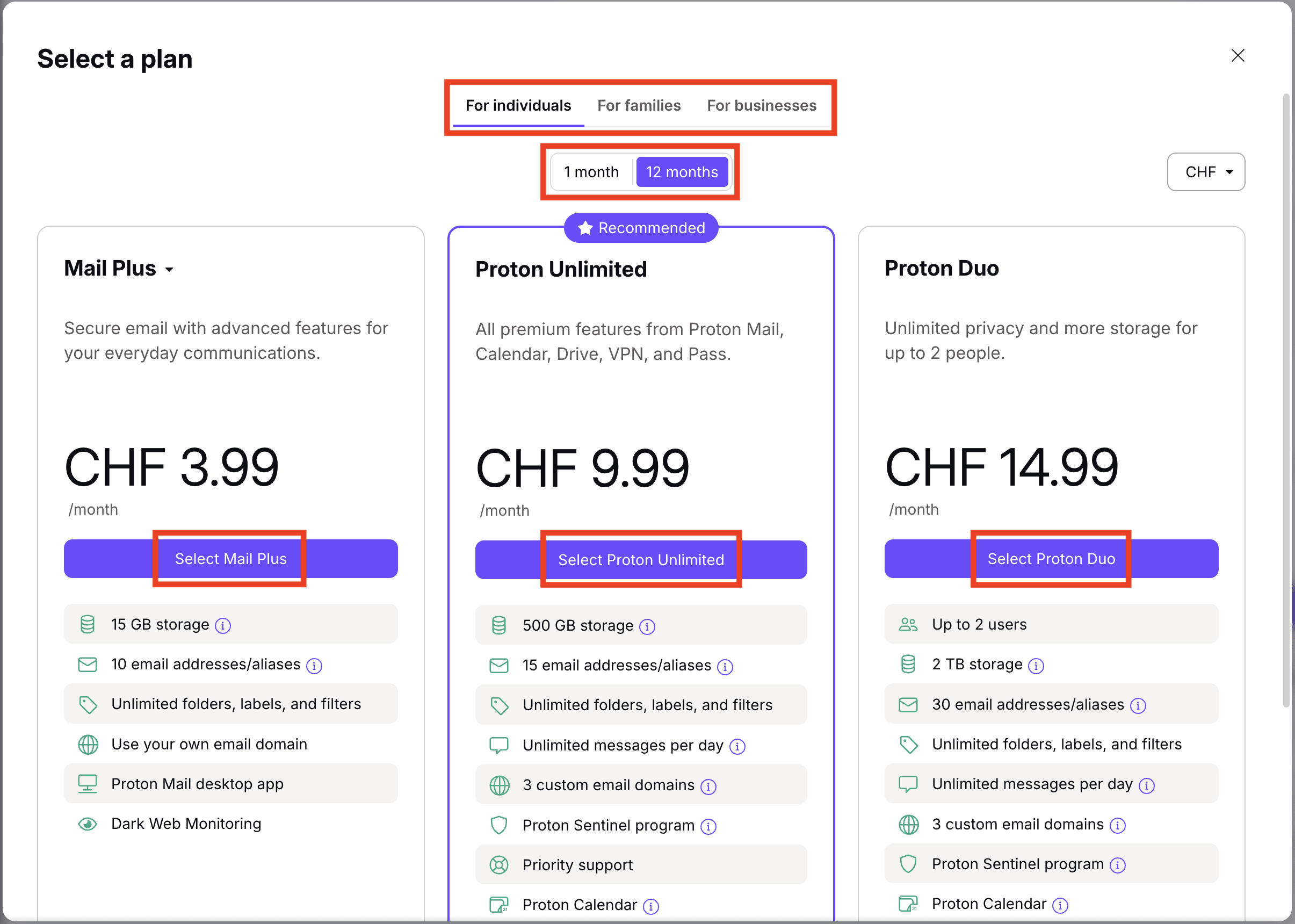Open info for Proton Sentinel program under Unlimited
Image resolution: width=1295 pixels, height=924 pixels.
[x=709, y=826]
